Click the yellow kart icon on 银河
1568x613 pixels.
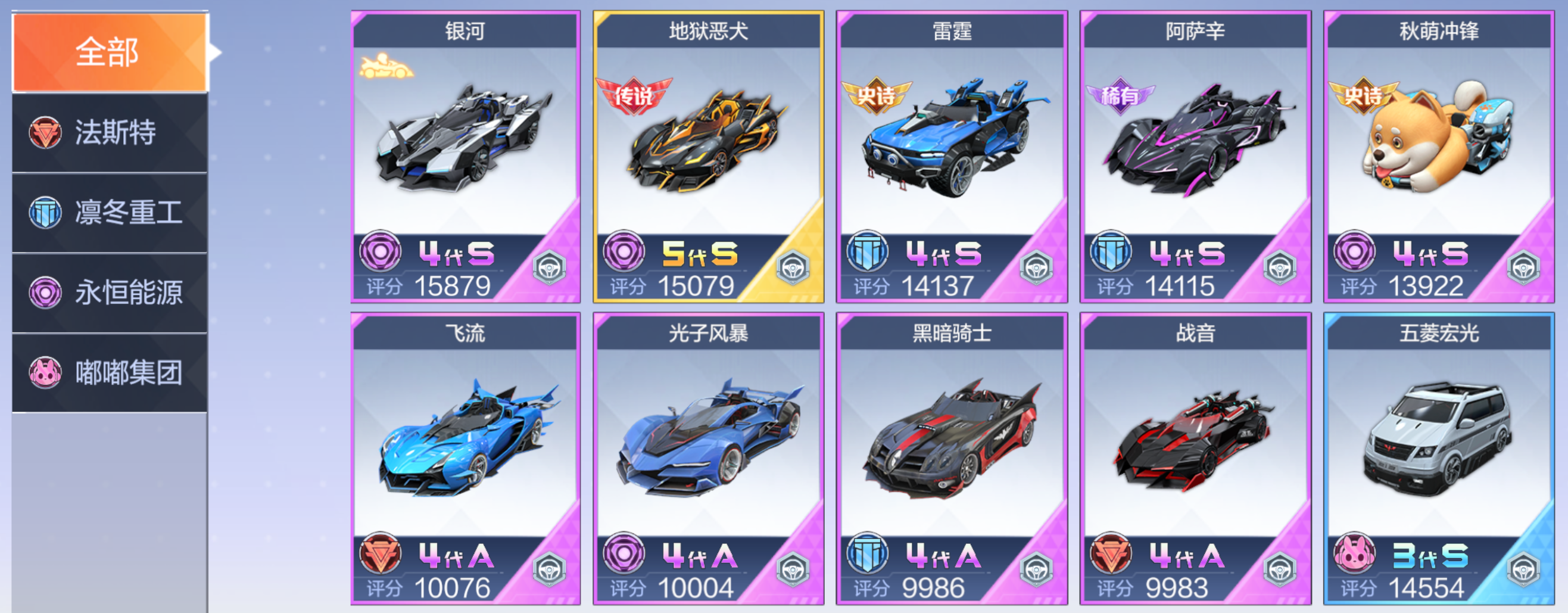pos(385,66)
